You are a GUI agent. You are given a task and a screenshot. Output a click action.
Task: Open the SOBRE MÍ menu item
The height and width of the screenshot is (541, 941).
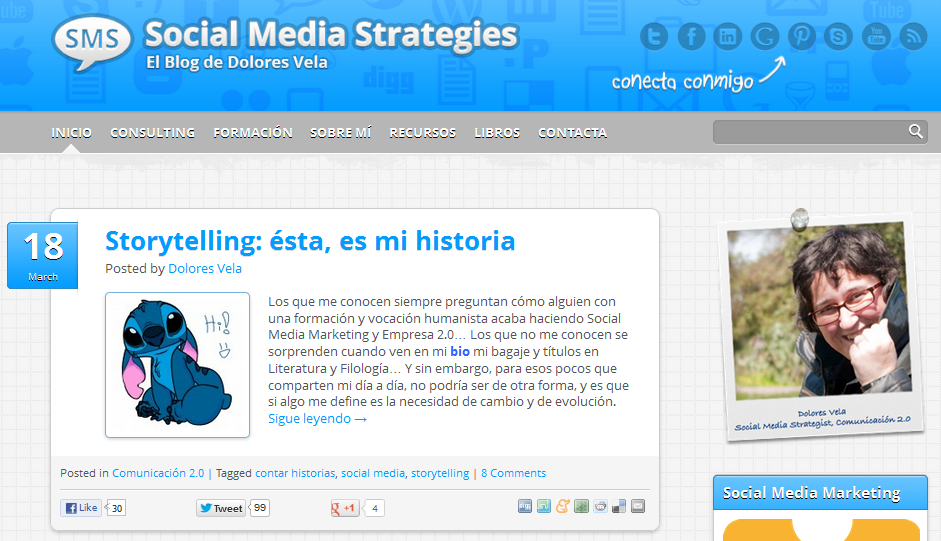pyautogui.click(x=340, y=133)
